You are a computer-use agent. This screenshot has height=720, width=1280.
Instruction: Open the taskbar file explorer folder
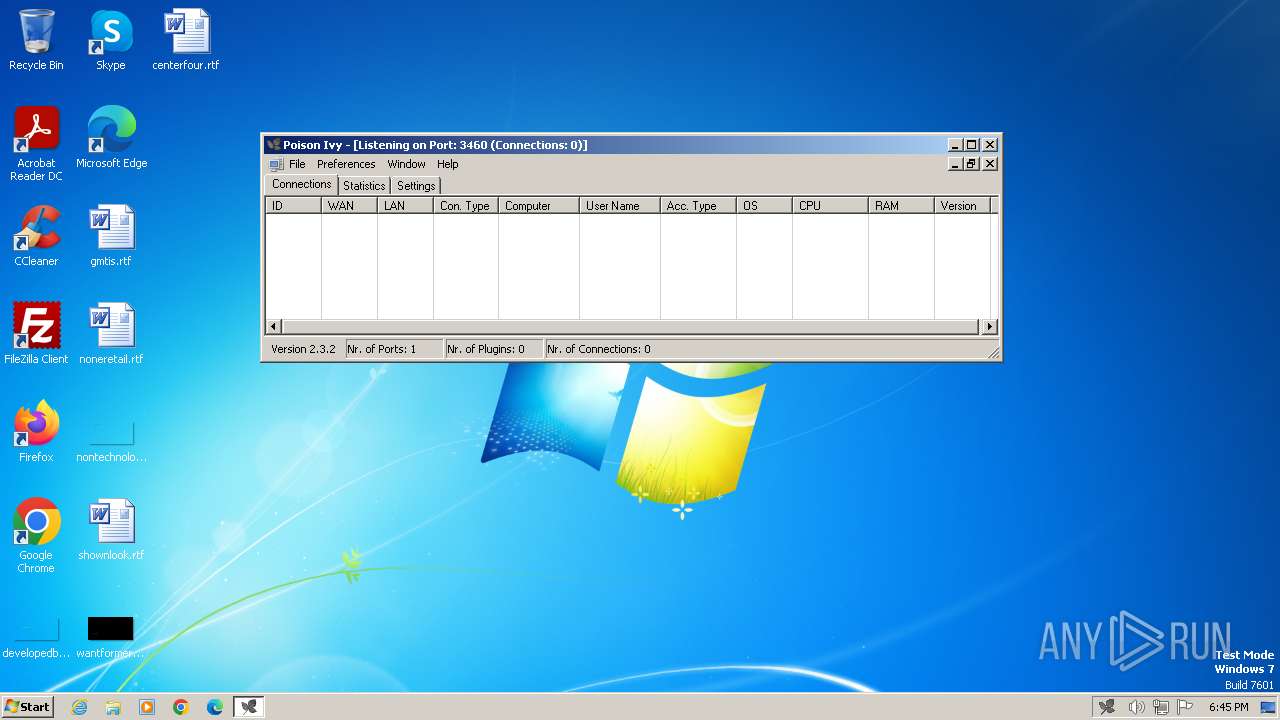click(x=113, y=707)
